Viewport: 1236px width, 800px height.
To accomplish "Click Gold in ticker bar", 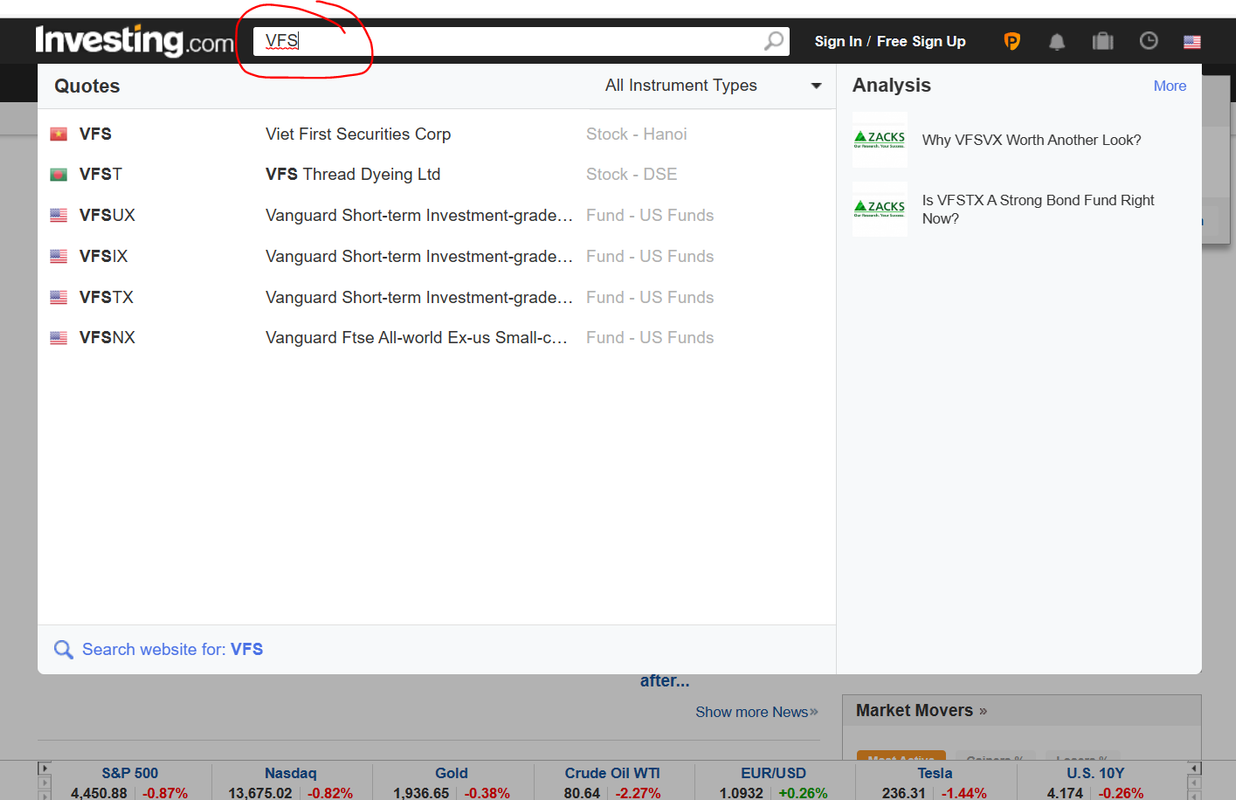I will [x=451, y=773].
